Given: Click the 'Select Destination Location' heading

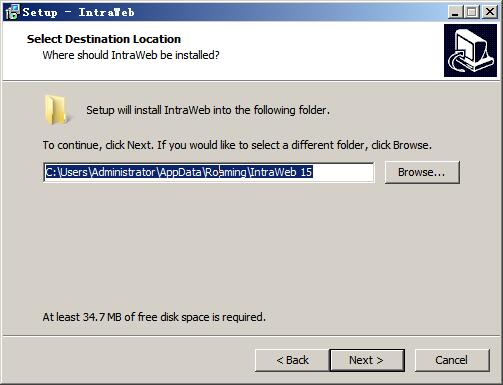Looking at the screenshot, I should pyautogui.click(x=104, y=39).
